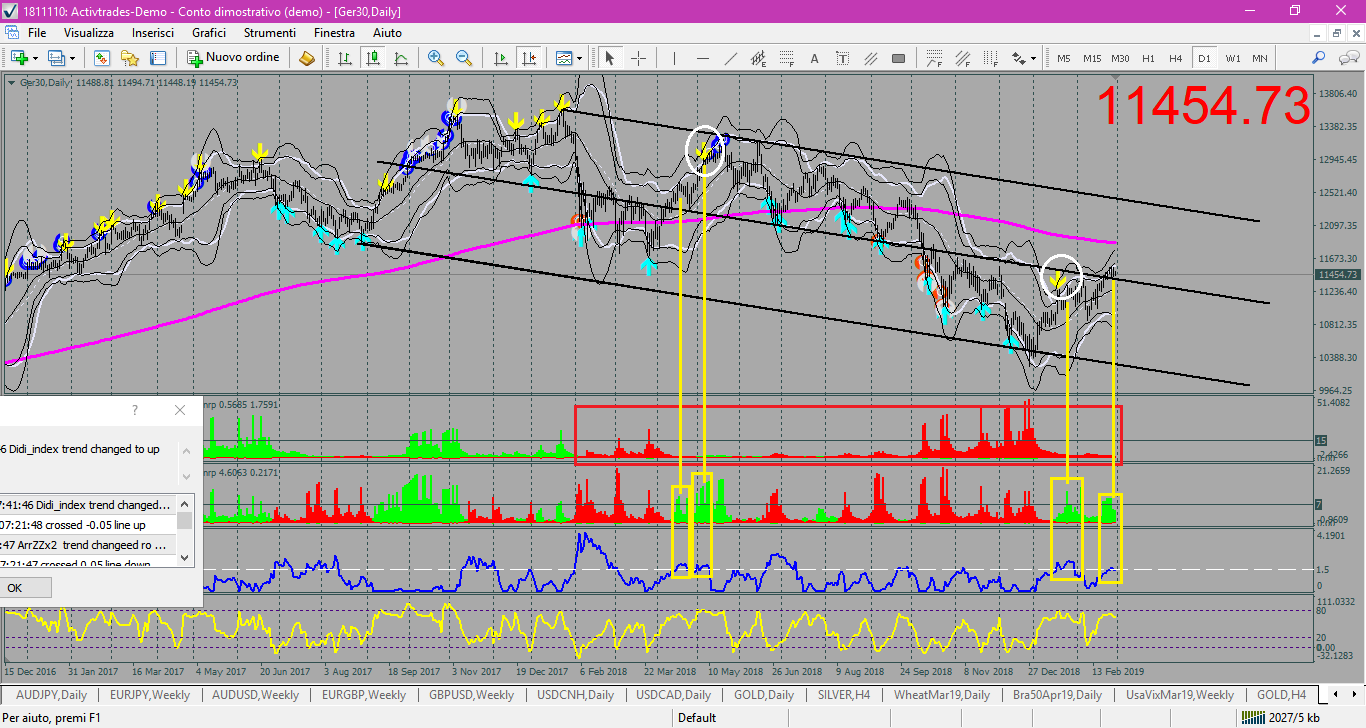Open the Visualizza menu

pyautogui.click(x=89, y=33)
